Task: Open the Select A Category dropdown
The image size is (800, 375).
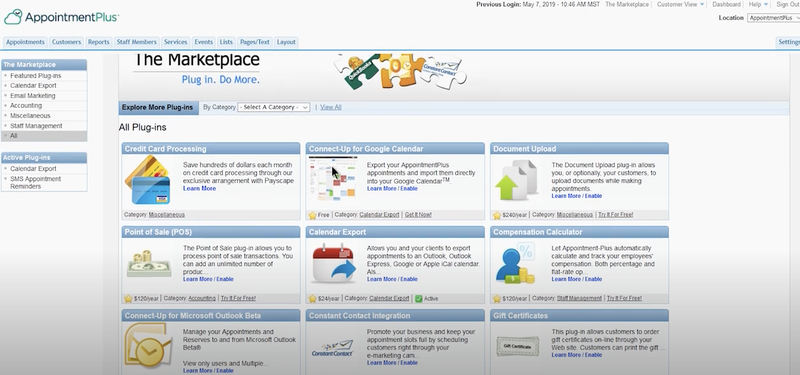Action: (273, 107)
